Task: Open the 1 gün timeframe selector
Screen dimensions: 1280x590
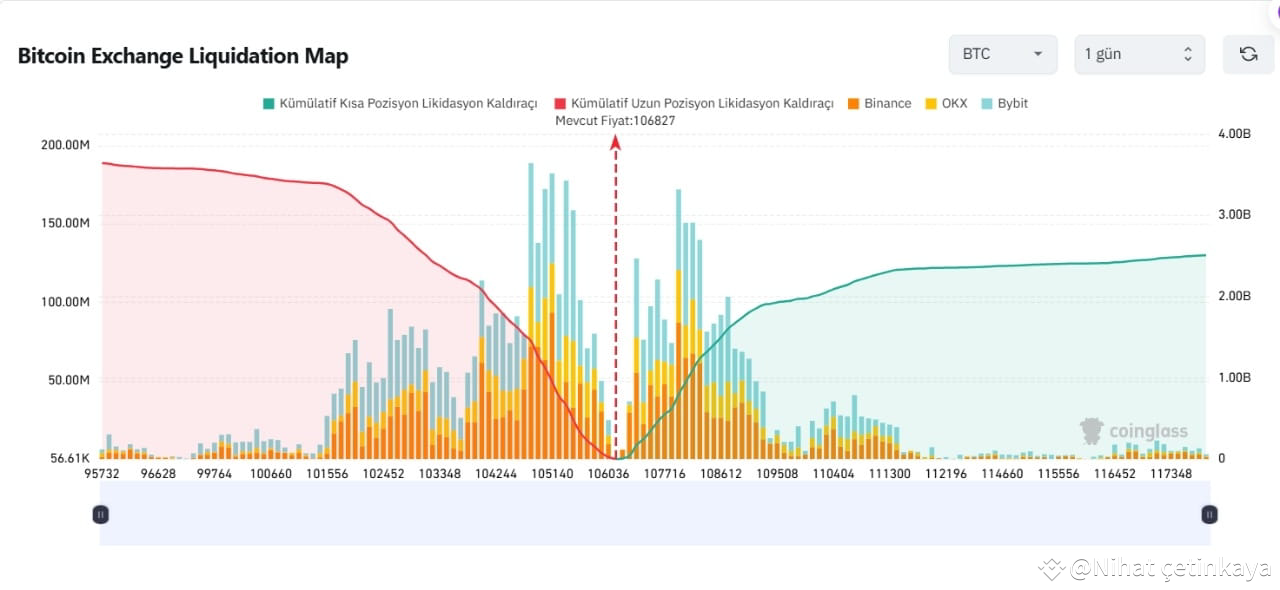Action: coord(1138,54)
